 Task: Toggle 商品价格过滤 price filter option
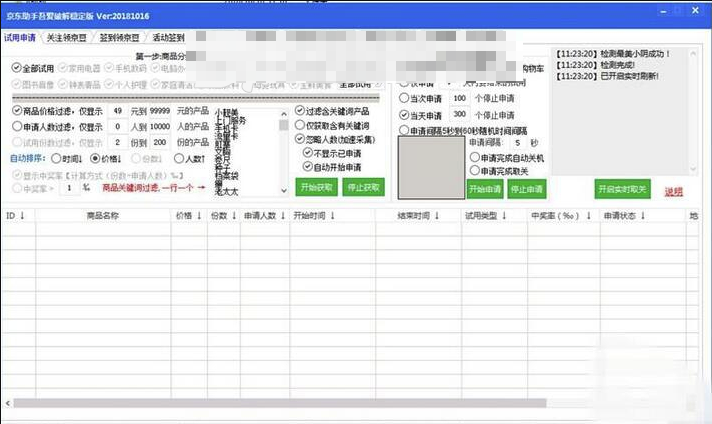tap(57, 111)
